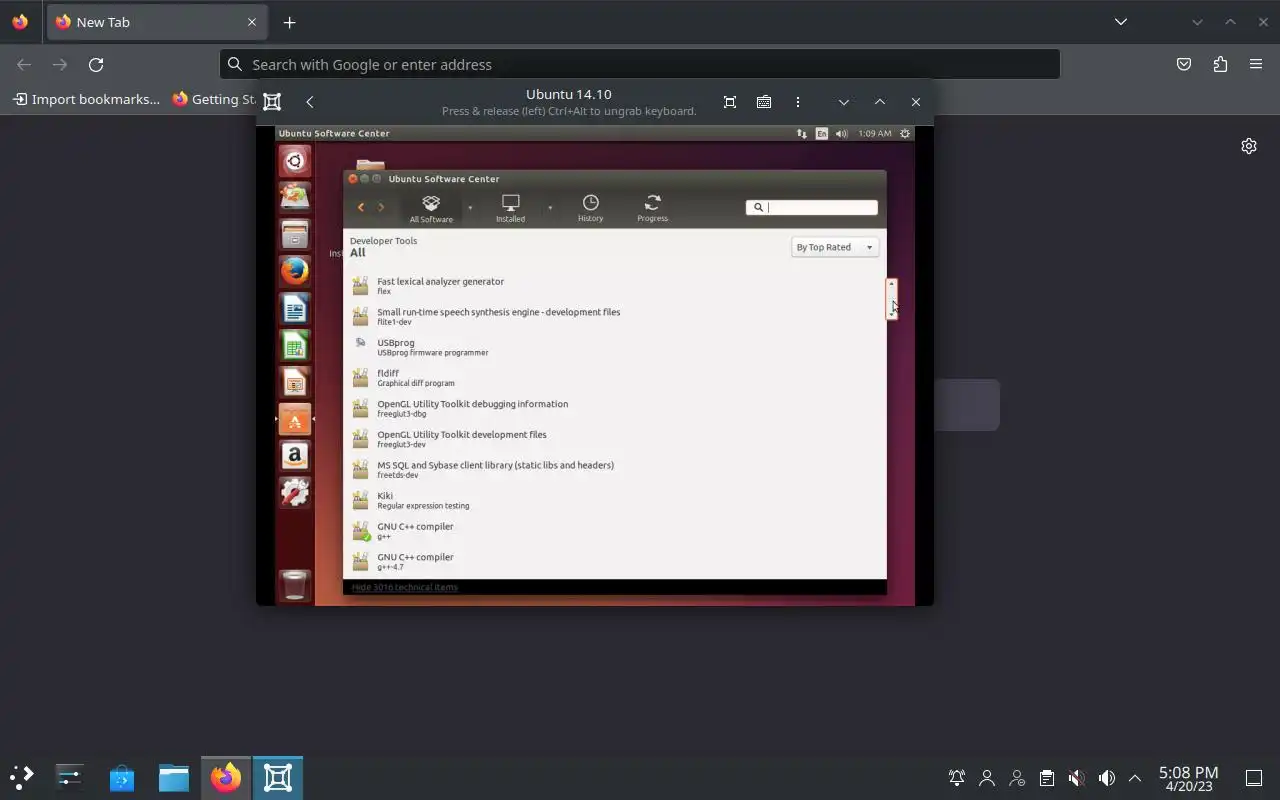The width and height of the screenshot is (1280, 800).
Task: Click the Software Center list scrollbar handle
Action: click(x=891, y=299)
